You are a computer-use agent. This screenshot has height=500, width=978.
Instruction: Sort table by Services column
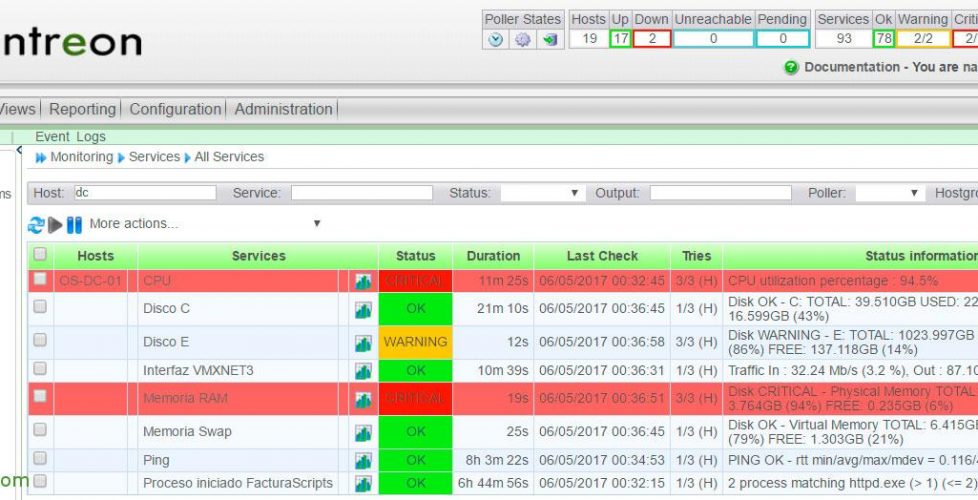click(x=259, y=256)
